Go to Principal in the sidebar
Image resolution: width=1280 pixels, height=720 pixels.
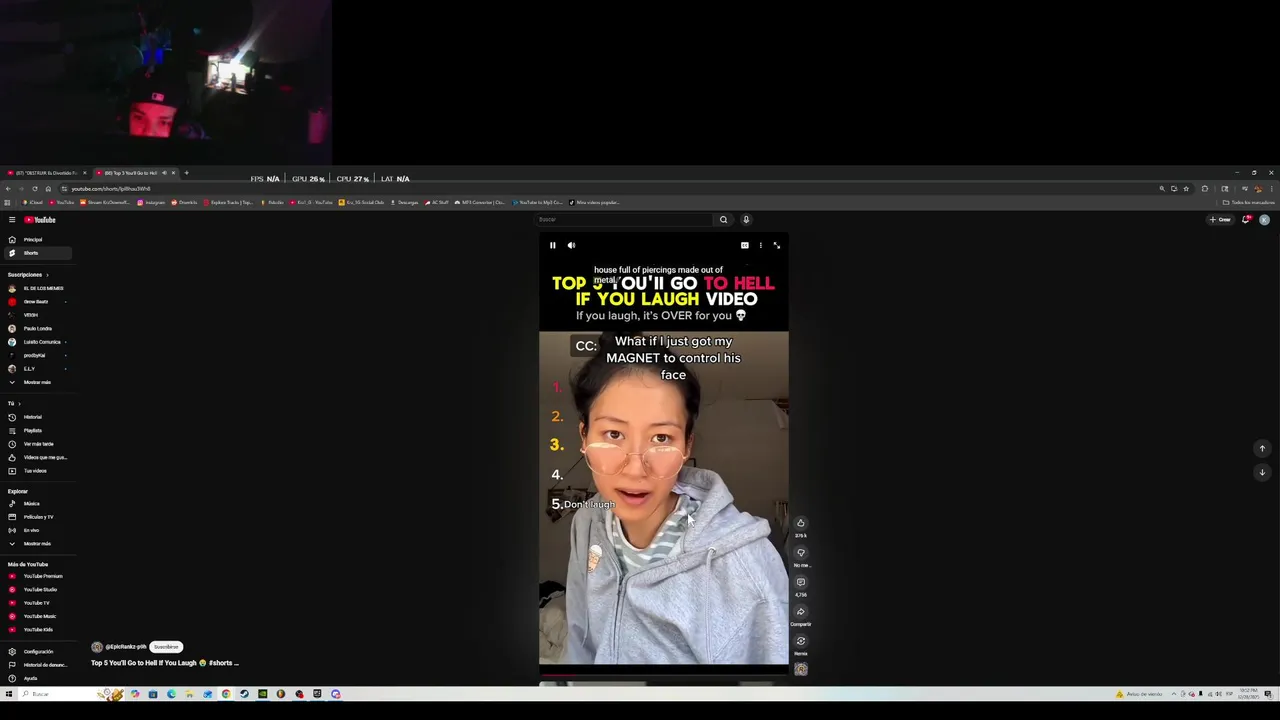[x=38, y=240]
